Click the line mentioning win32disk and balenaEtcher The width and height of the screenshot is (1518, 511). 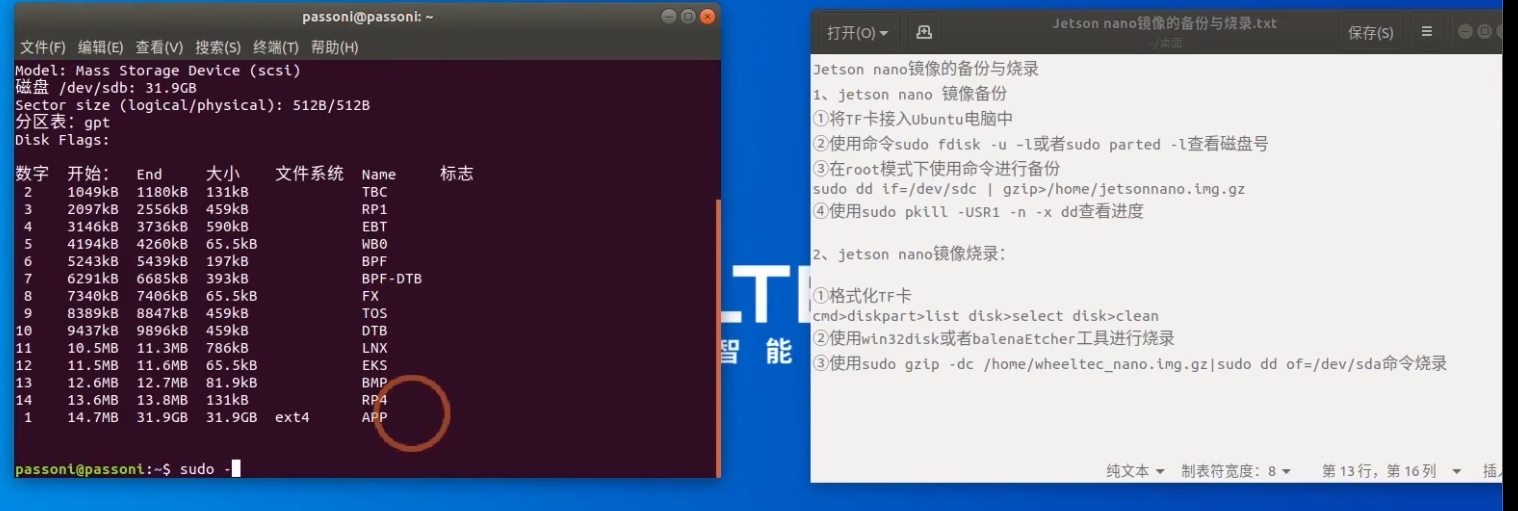coord(994,338)
